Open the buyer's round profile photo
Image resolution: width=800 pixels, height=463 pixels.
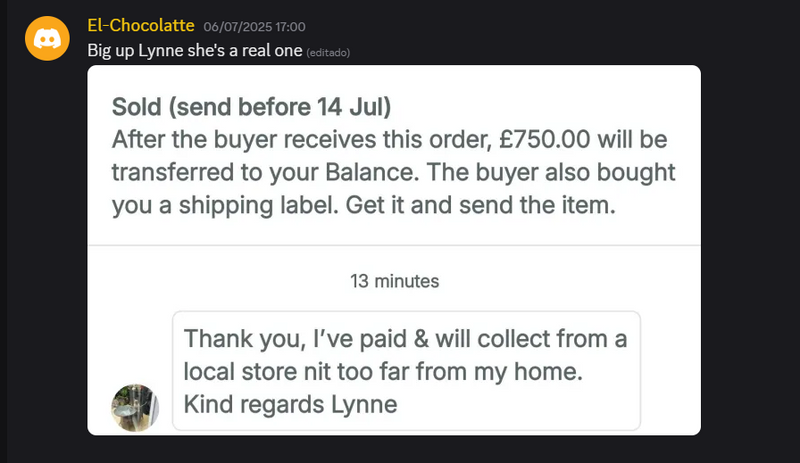coord(135,408)
